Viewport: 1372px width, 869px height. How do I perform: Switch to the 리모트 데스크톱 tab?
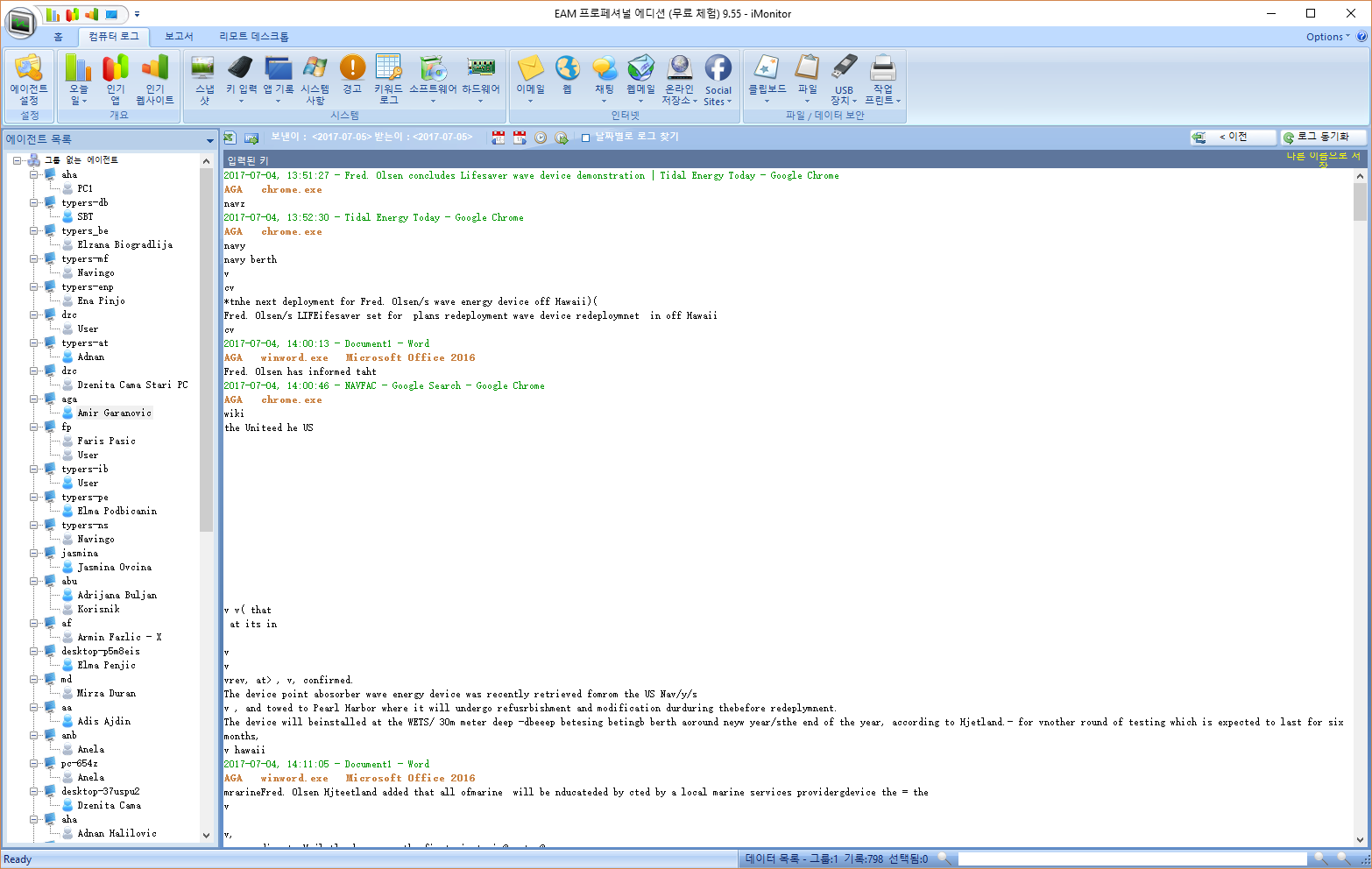coord(254,37)
